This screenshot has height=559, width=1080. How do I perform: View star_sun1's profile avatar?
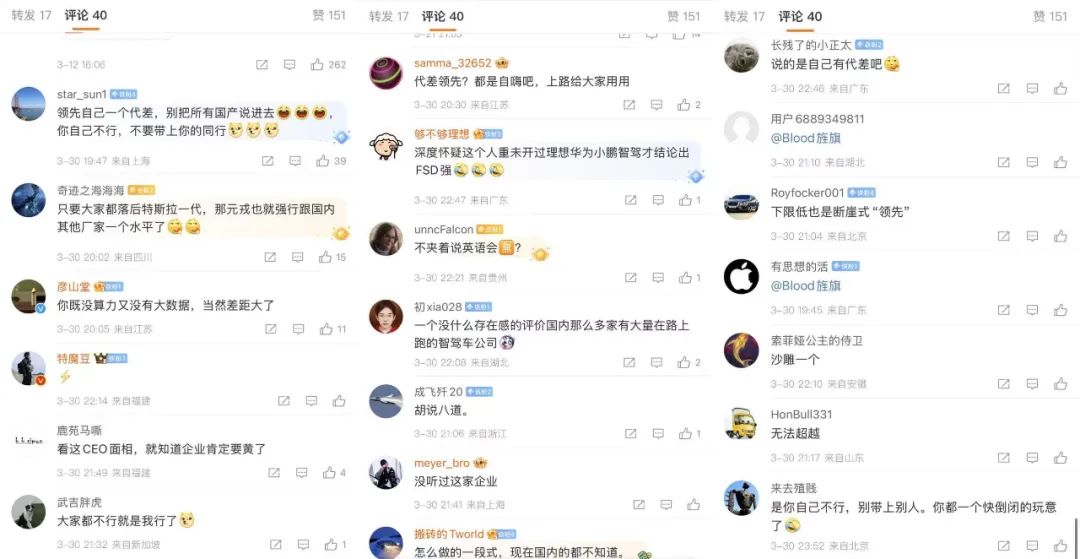click(29, 104)
